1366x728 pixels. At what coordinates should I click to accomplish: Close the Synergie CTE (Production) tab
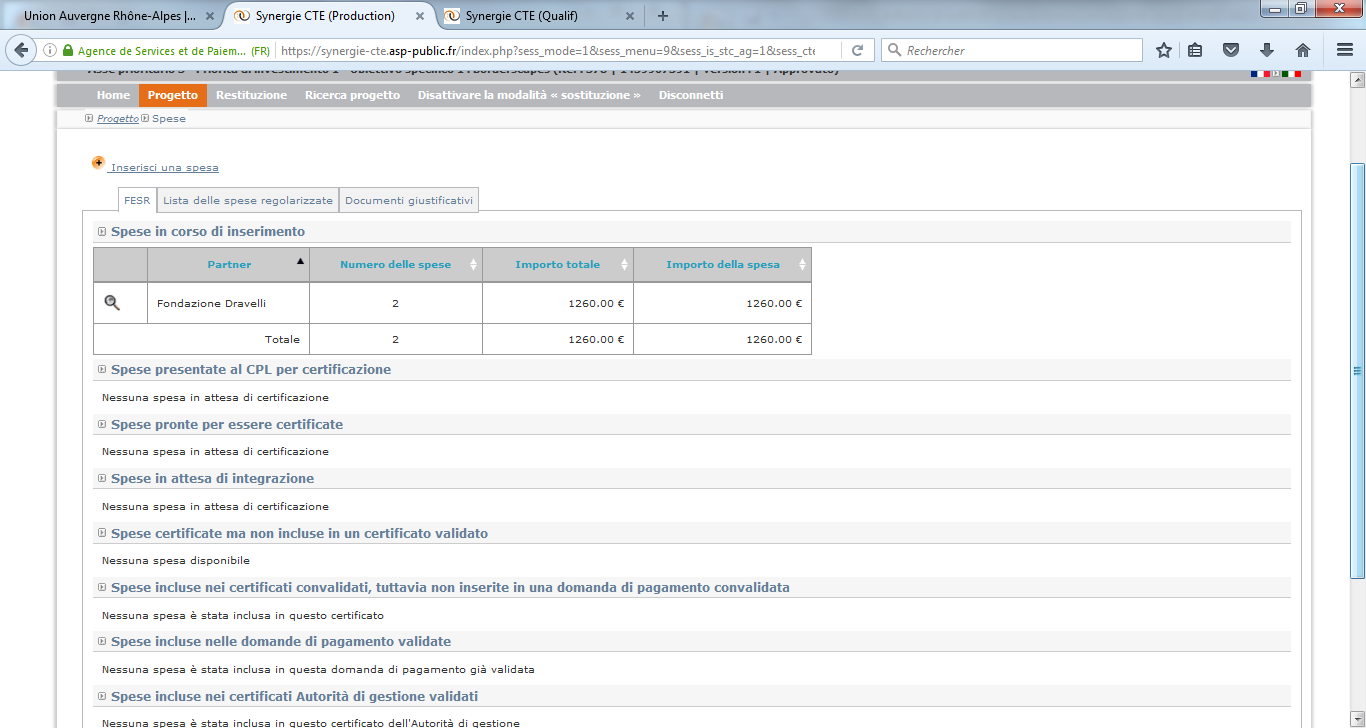[x=420, y=16]
